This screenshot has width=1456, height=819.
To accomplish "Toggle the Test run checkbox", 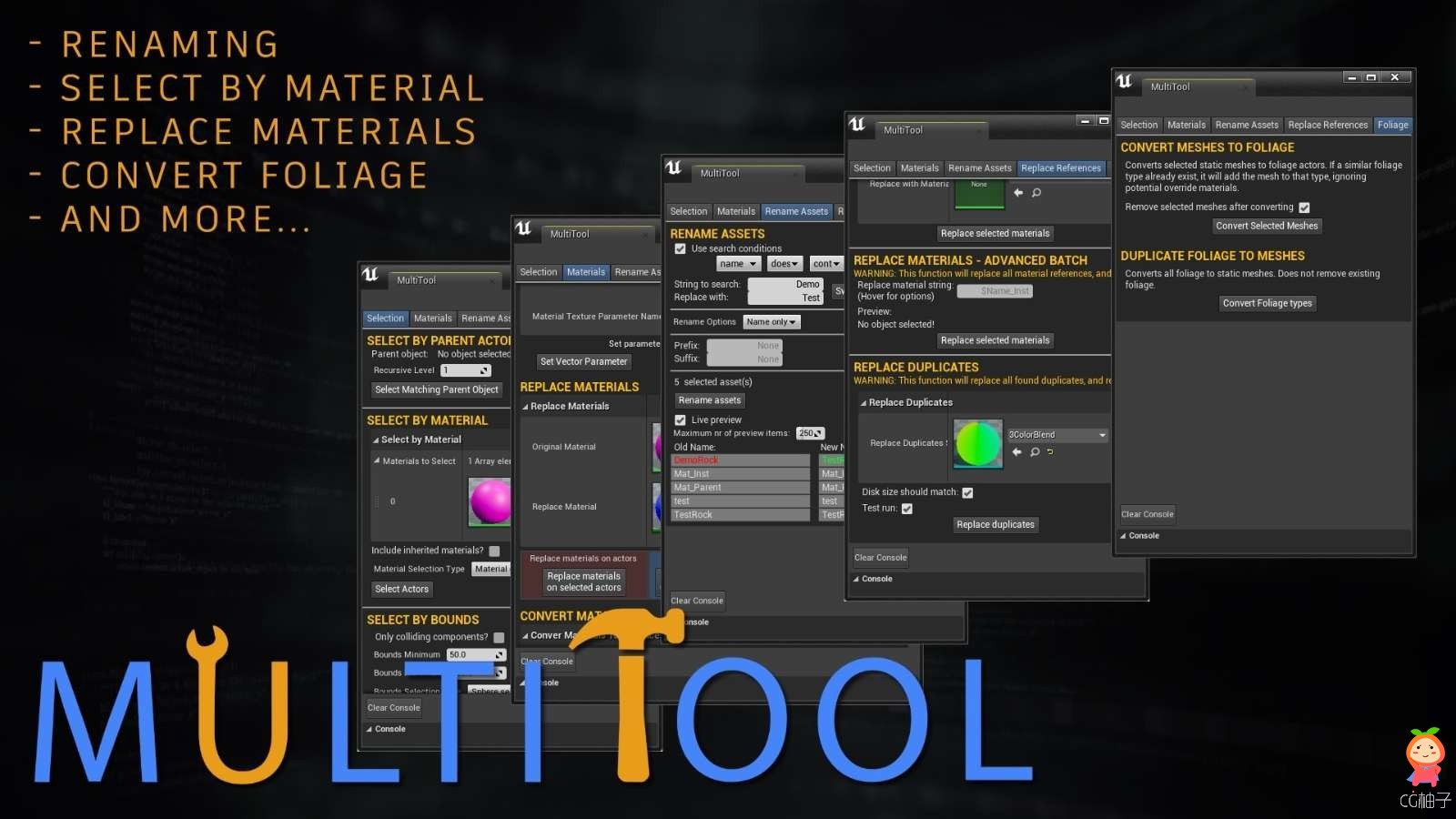I will [x=906, y=509].
